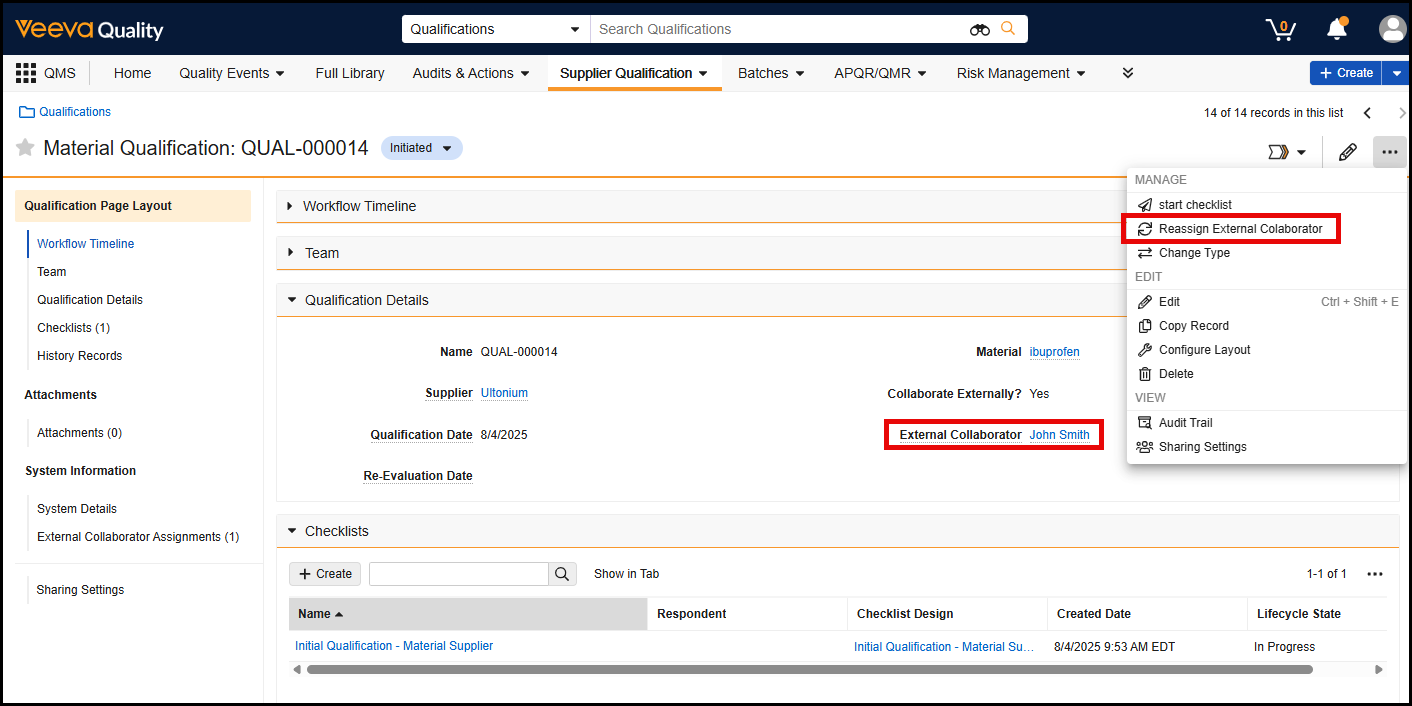Open the Qualifications search scope dropdown

(496, 29)
